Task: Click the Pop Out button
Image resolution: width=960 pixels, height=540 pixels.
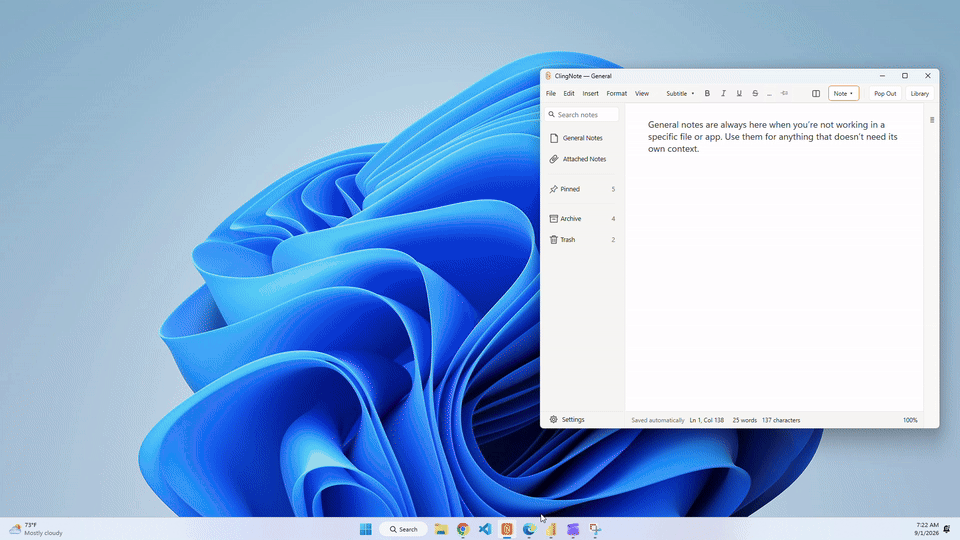Action: coord(885,94)
